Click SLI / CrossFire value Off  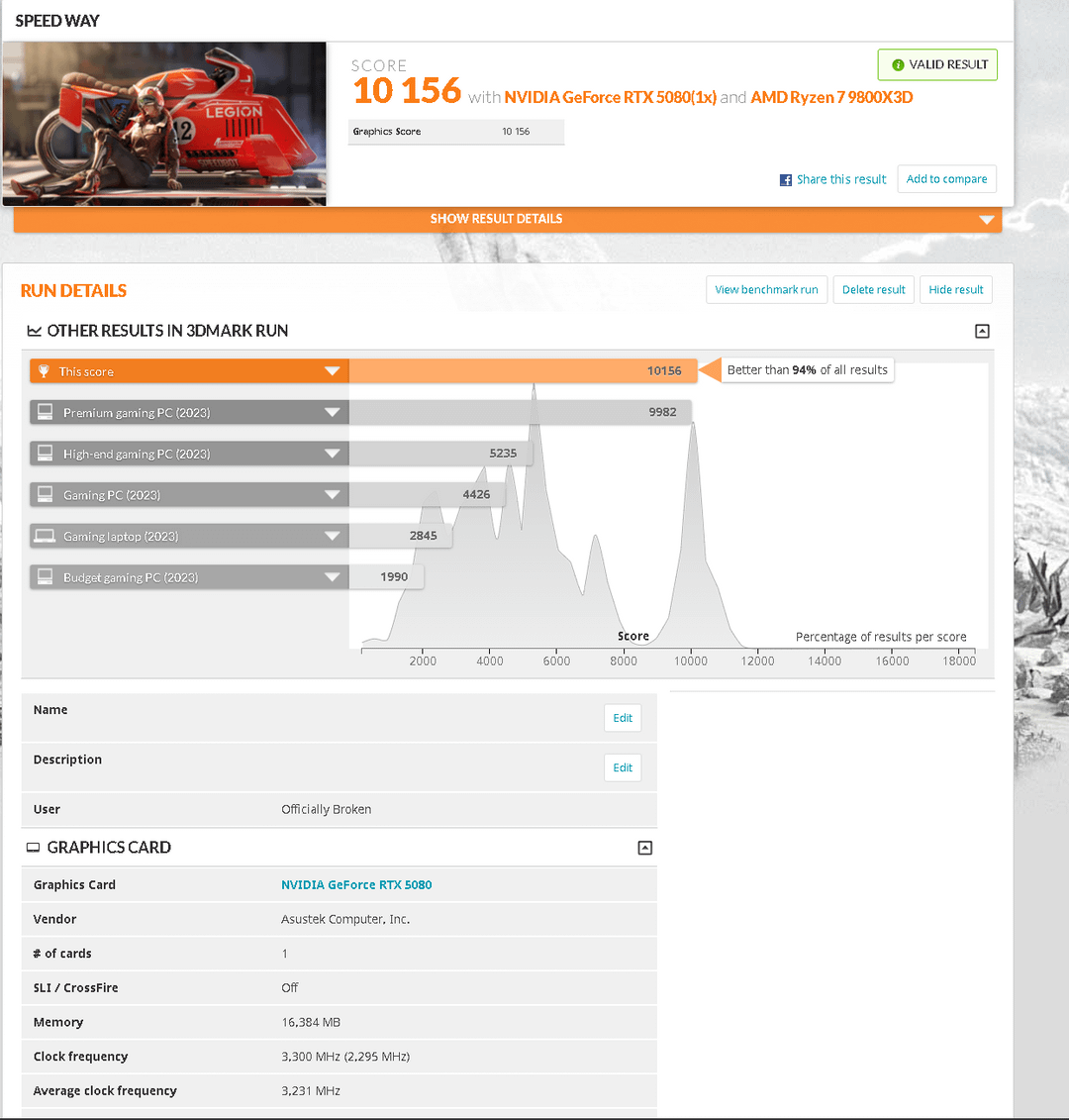coord(289,988)
